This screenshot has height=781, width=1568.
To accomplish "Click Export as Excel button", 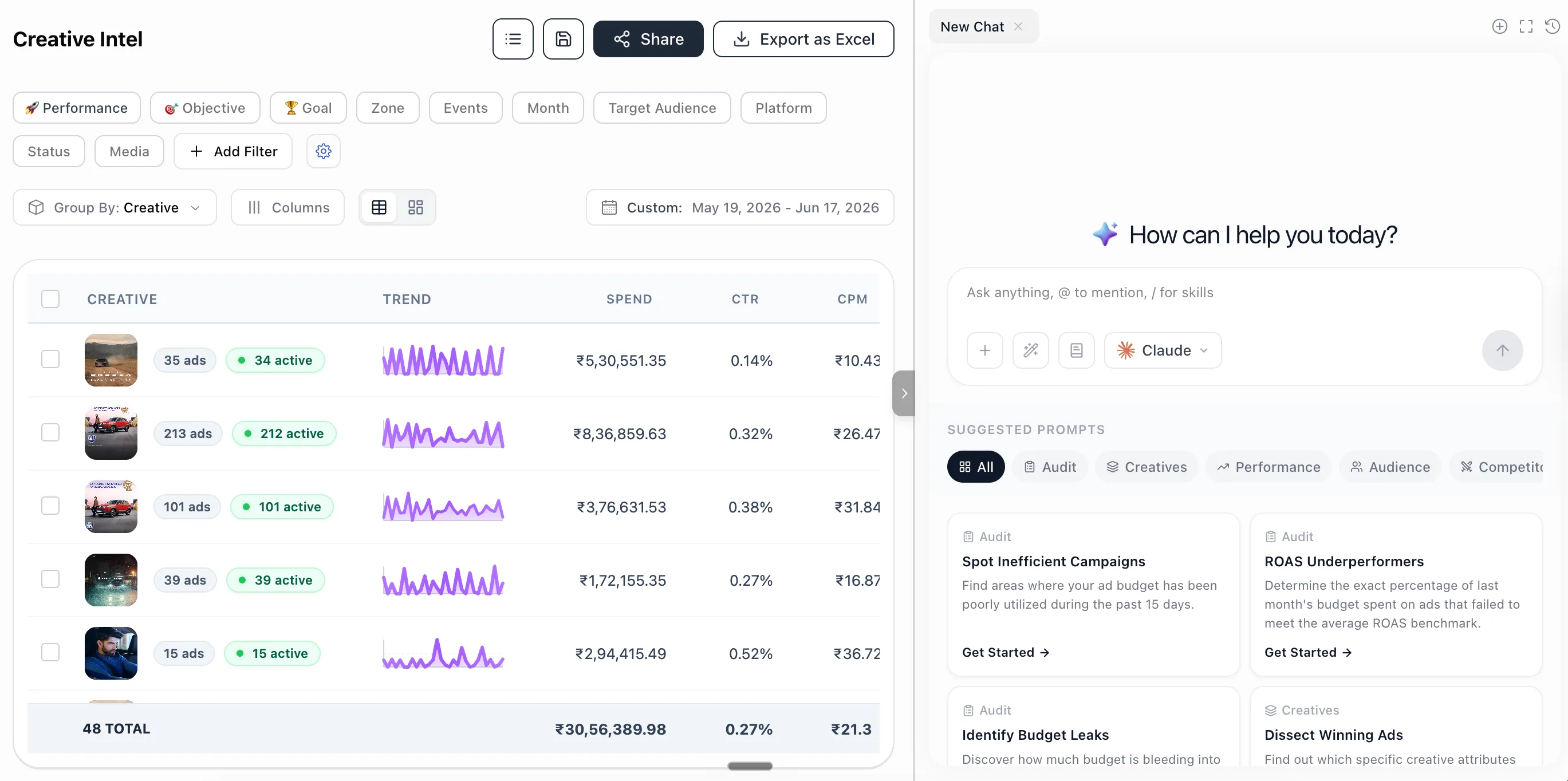I will click(803, 39).
